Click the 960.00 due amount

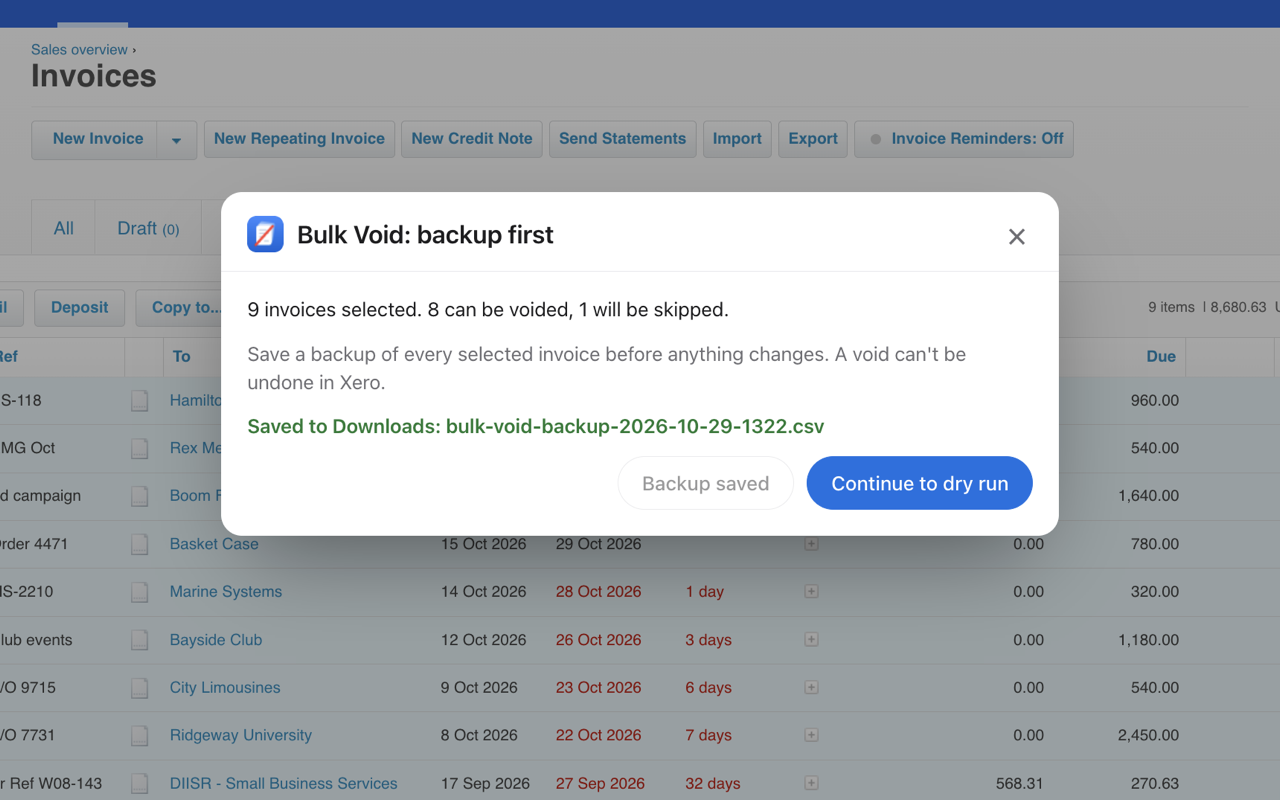pyautogui.click(x=1155, y=400)
